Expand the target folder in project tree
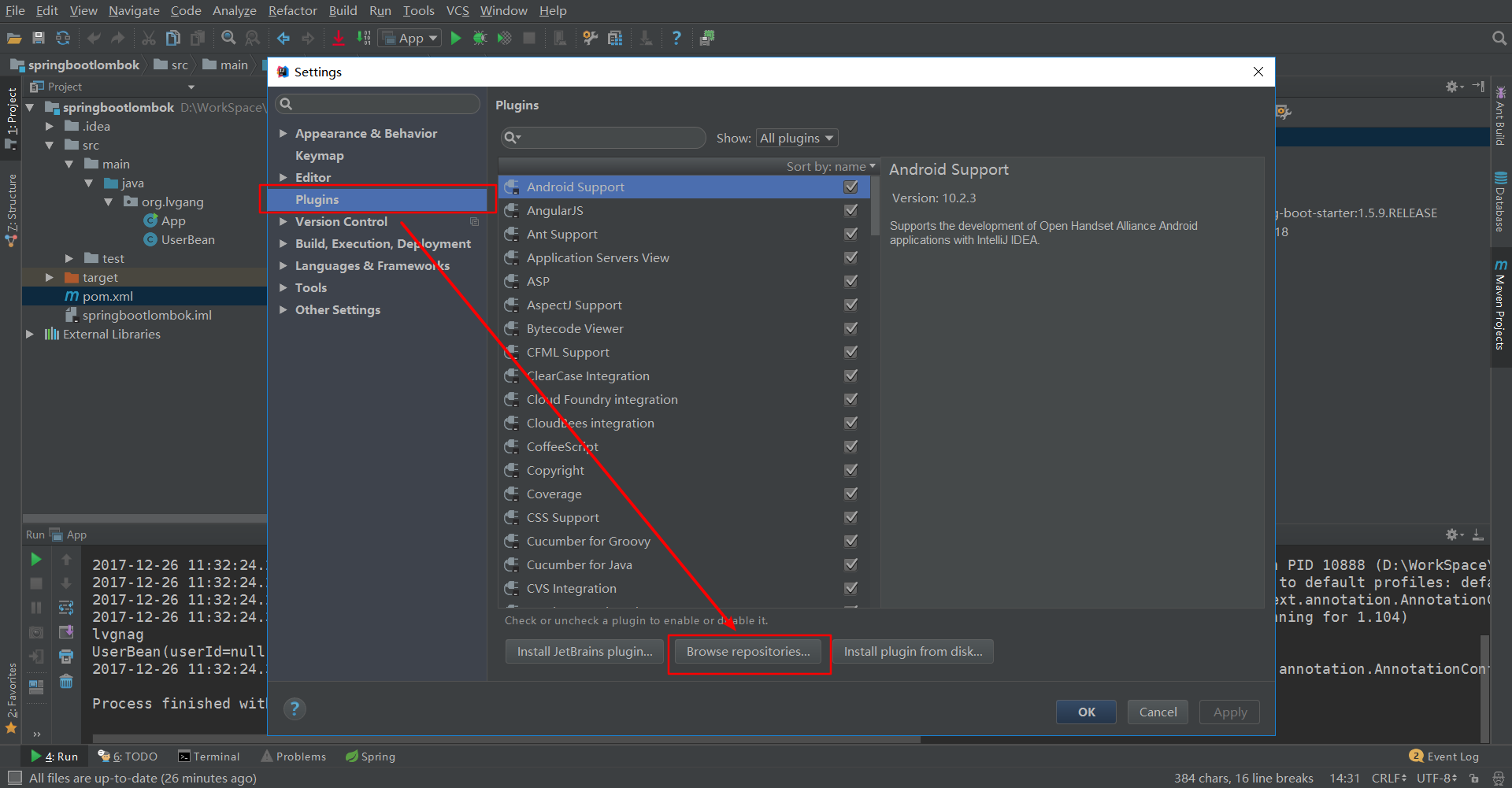The image size is (1512, 788). pos(49,278)
